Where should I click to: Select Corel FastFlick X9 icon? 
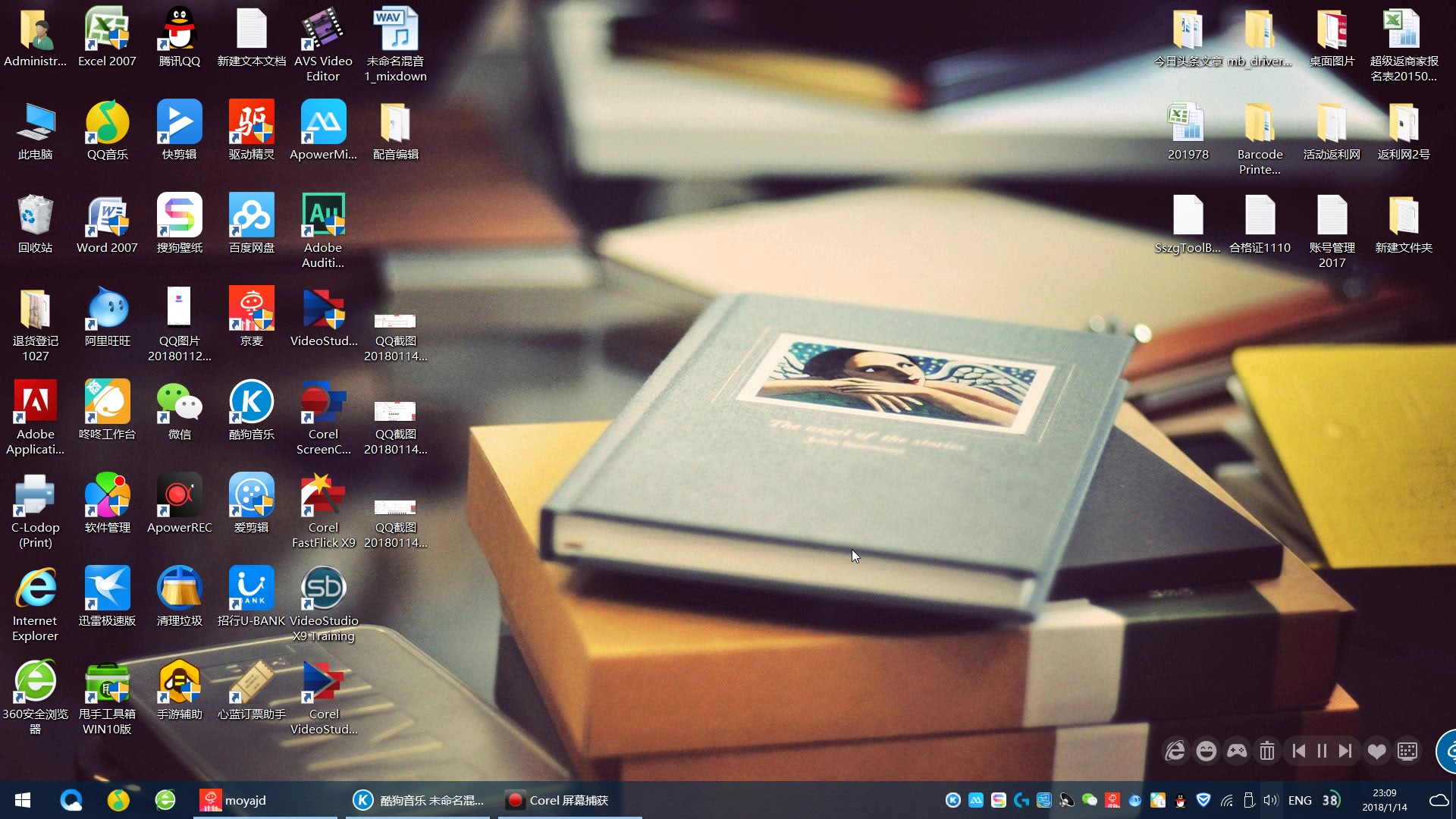pyautogui.click(x=323, y=512)
